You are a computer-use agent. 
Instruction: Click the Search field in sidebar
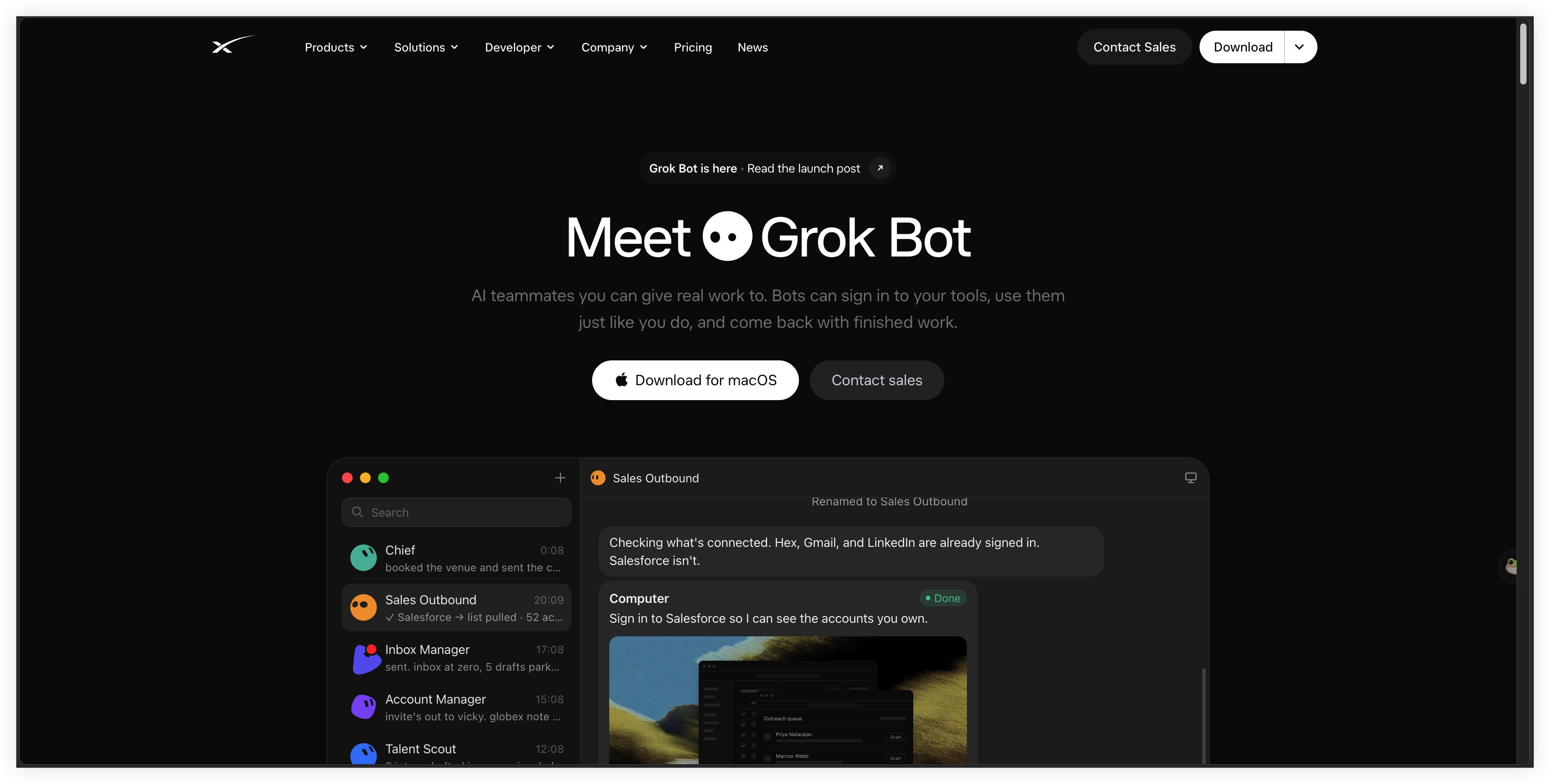click(456, 512)
